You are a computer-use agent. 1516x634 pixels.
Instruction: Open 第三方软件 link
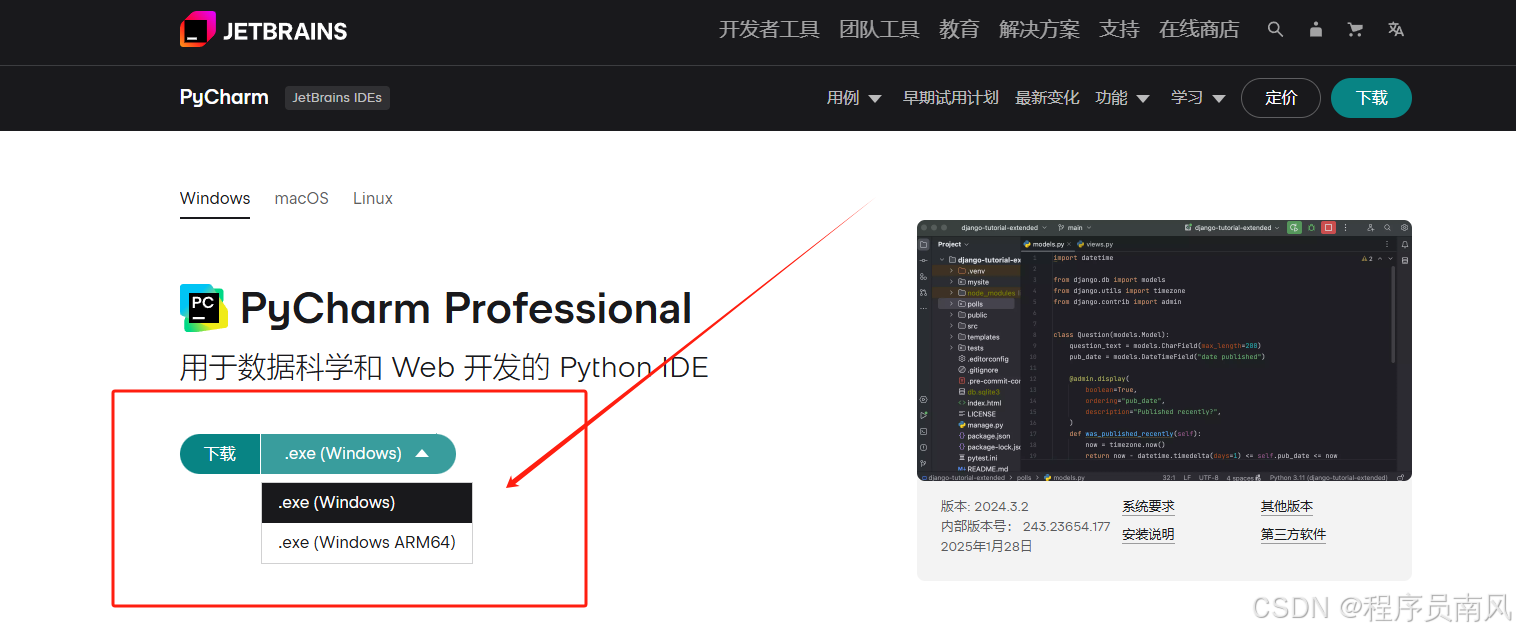pos(1293,535)
